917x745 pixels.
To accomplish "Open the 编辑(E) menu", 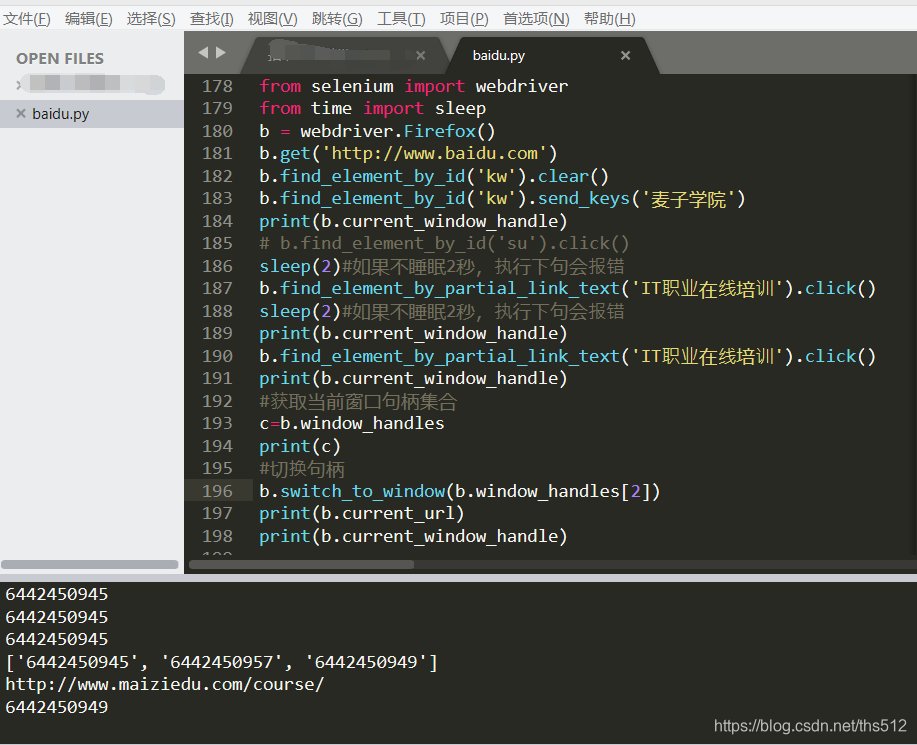I will (89, 19).
